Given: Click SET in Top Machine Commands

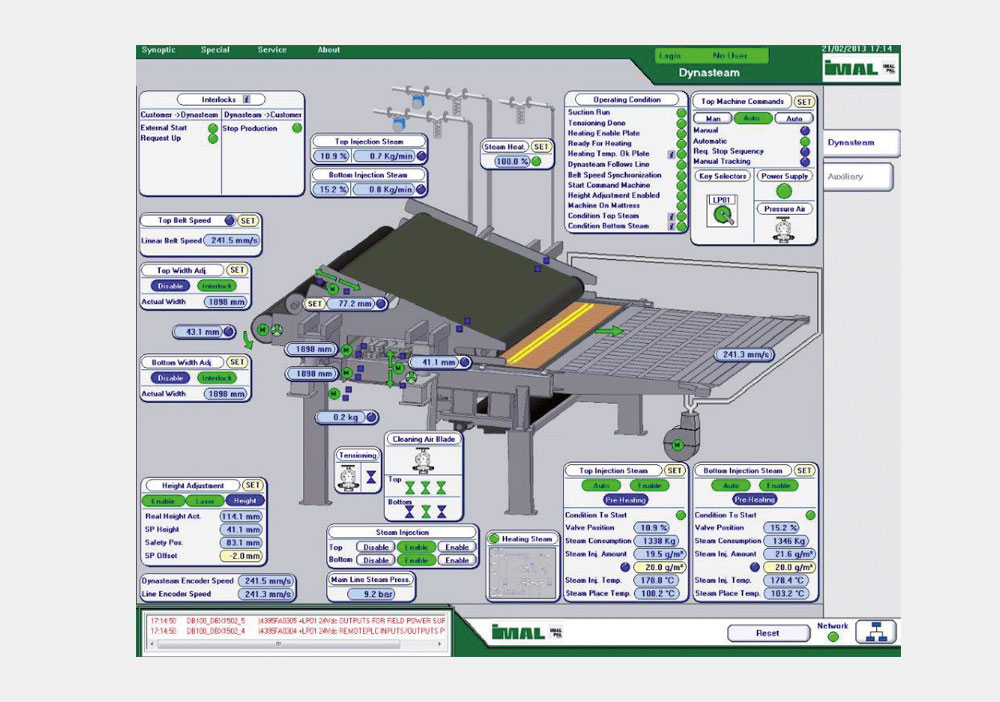Looking at the screenshot, I should coord(804,101).
